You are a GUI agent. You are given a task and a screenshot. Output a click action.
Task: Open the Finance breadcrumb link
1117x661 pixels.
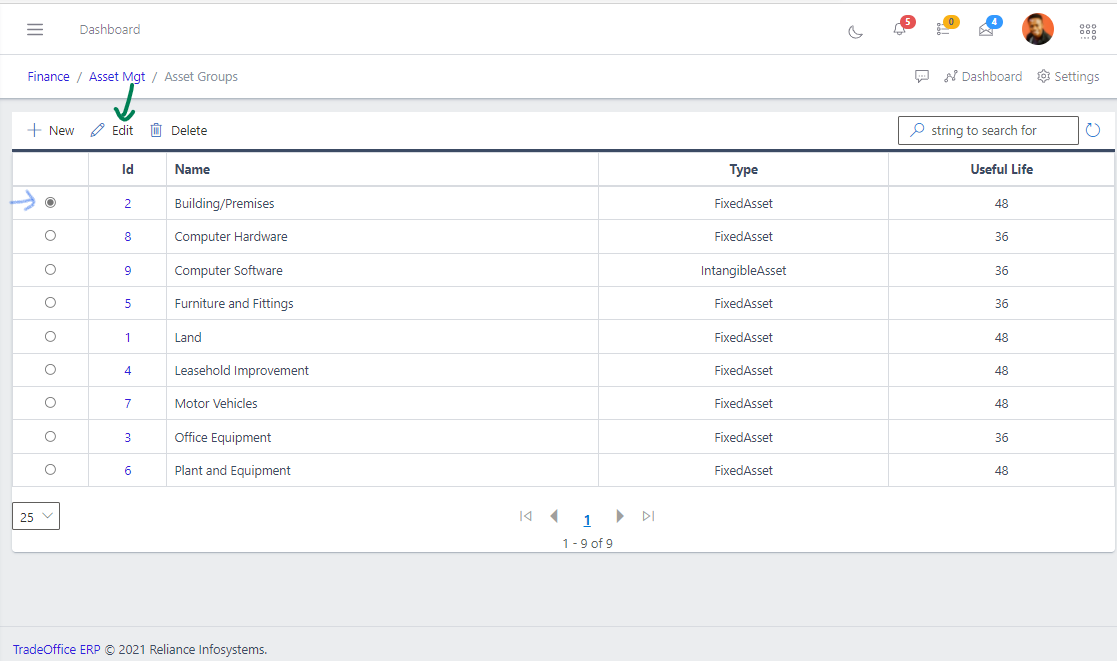(48, 76)
